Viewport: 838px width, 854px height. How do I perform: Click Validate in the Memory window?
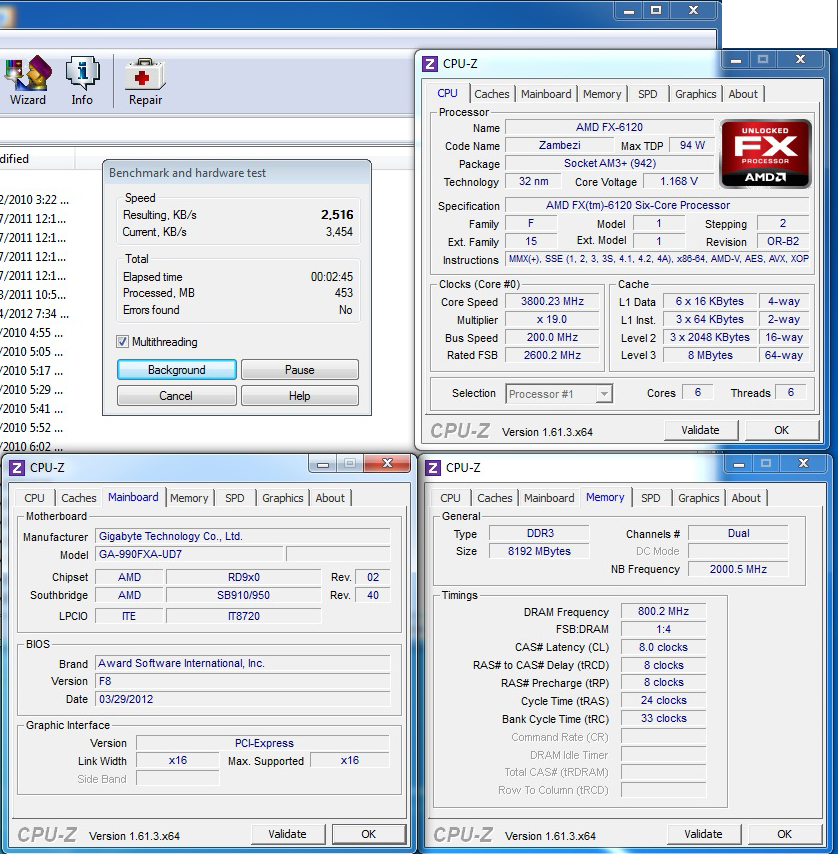(704, 834)
